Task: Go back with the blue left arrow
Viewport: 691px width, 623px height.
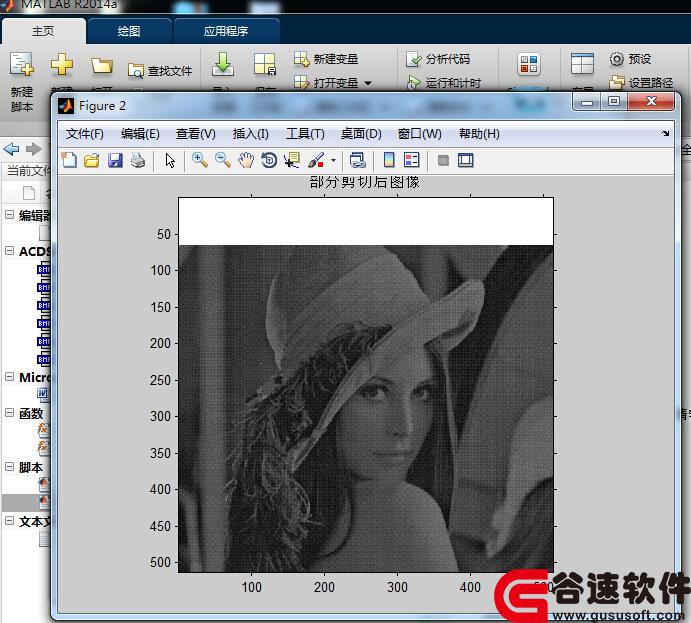Action: (x=11, y=149)
